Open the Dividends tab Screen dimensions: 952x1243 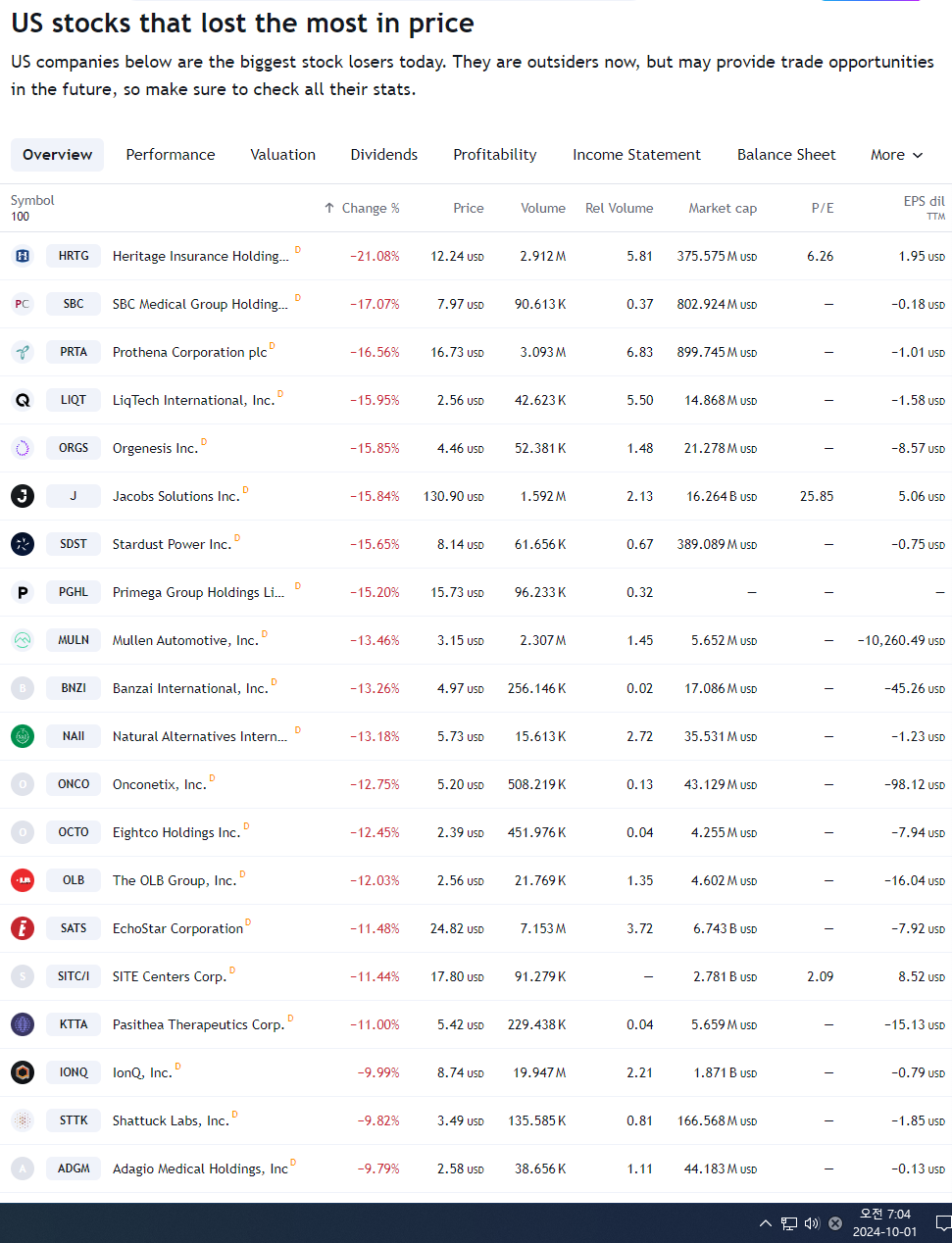pyautogui.click(x=384, y=155)
